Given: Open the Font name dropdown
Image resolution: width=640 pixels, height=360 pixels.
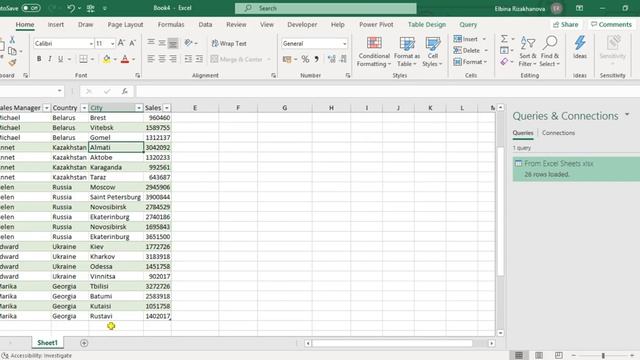Looking at the screenshot, I should point(91,44).
